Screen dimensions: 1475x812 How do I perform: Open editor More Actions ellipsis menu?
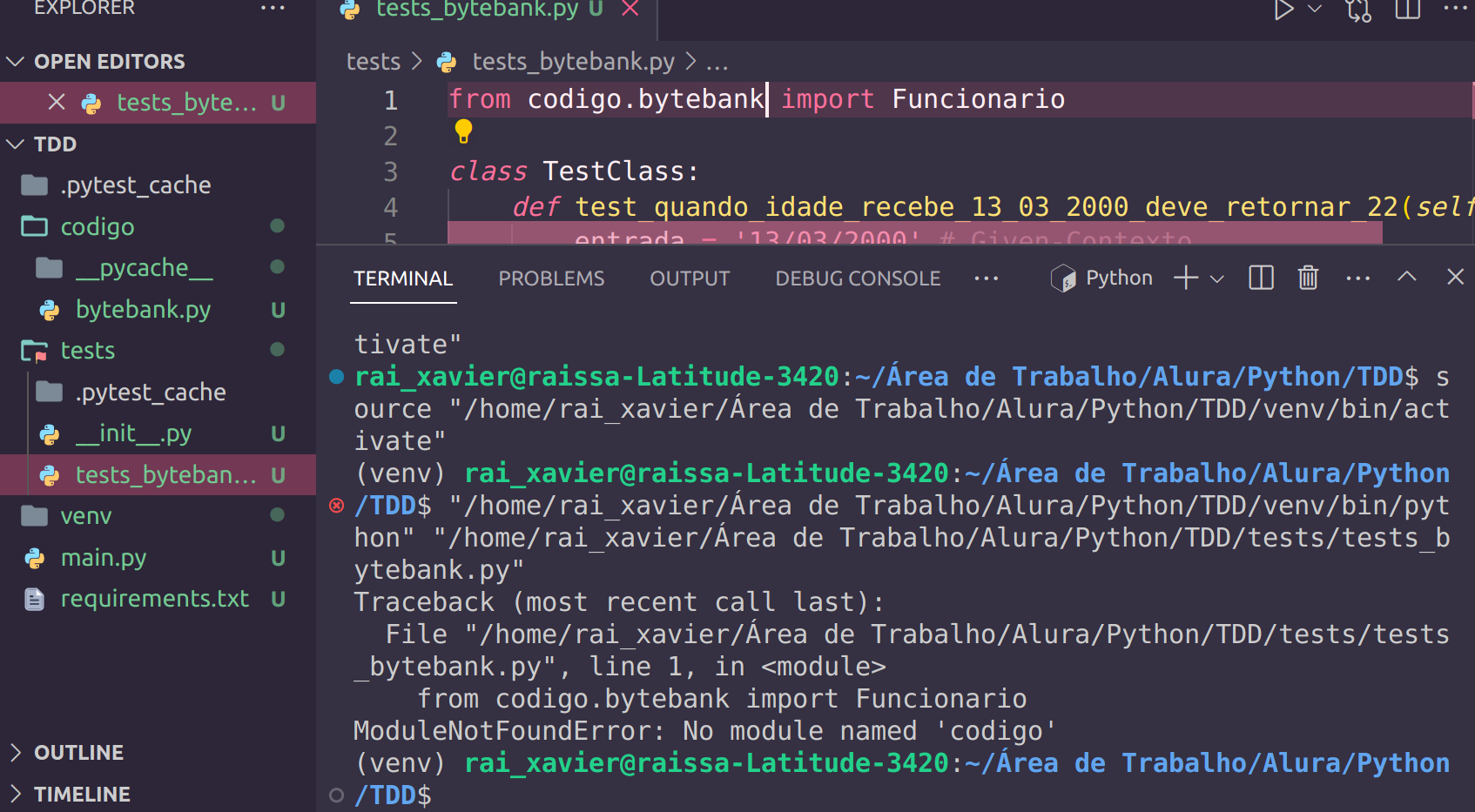(x=1455, y=9)
